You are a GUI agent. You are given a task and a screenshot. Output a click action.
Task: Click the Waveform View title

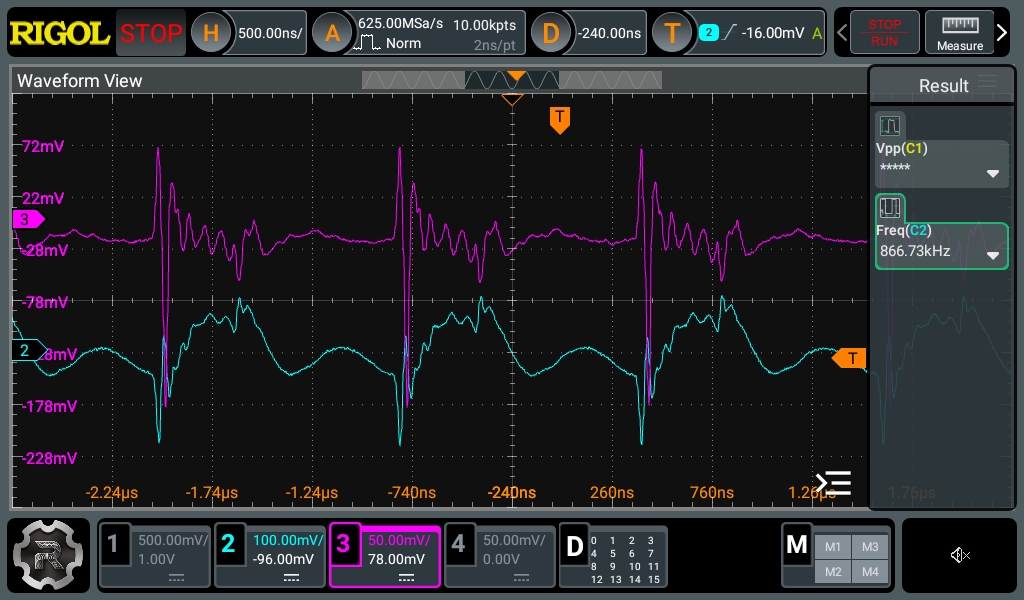[80, 81]
